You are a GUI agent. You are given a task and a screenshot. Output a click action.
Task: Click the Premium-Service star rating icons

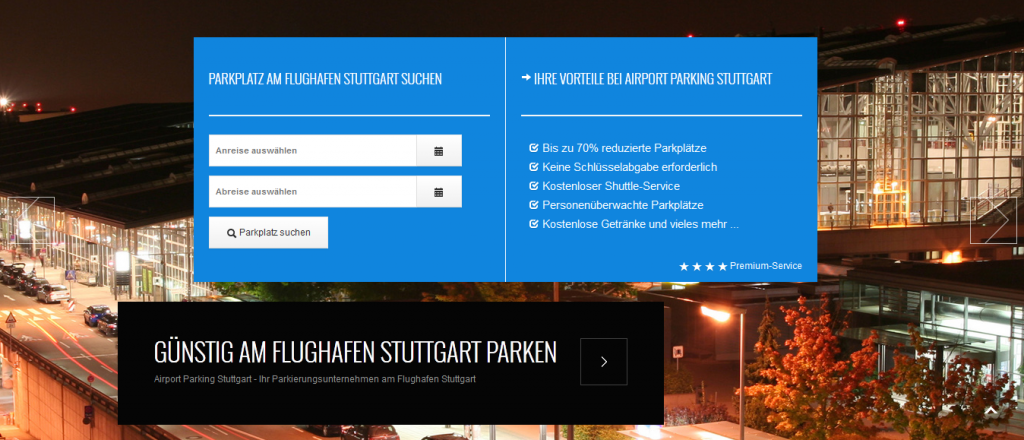pyautogui.click(x=703, y=267)
